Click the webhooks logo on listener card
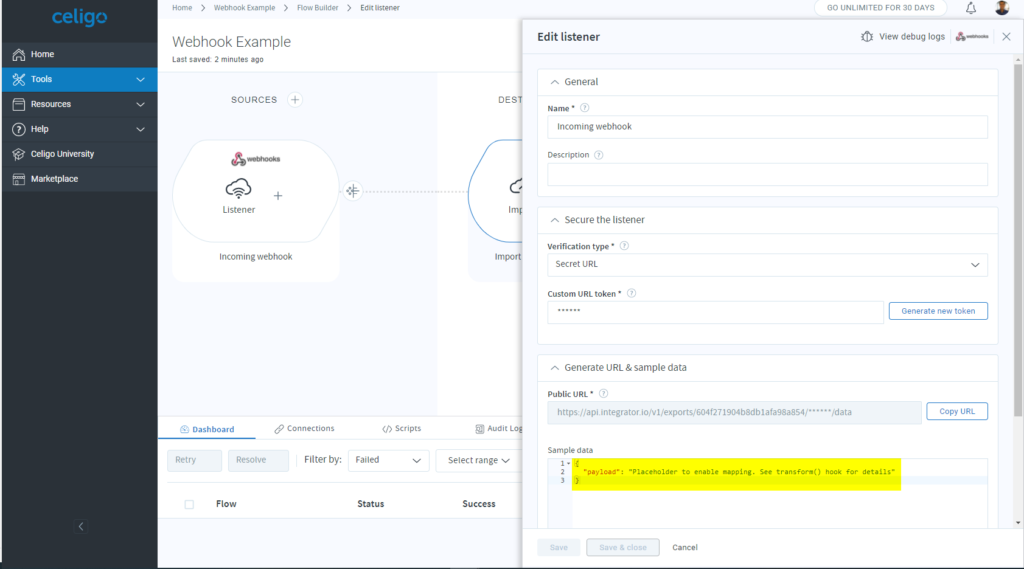The width and height of the screenshot is (1024, 569). point(255,159)
